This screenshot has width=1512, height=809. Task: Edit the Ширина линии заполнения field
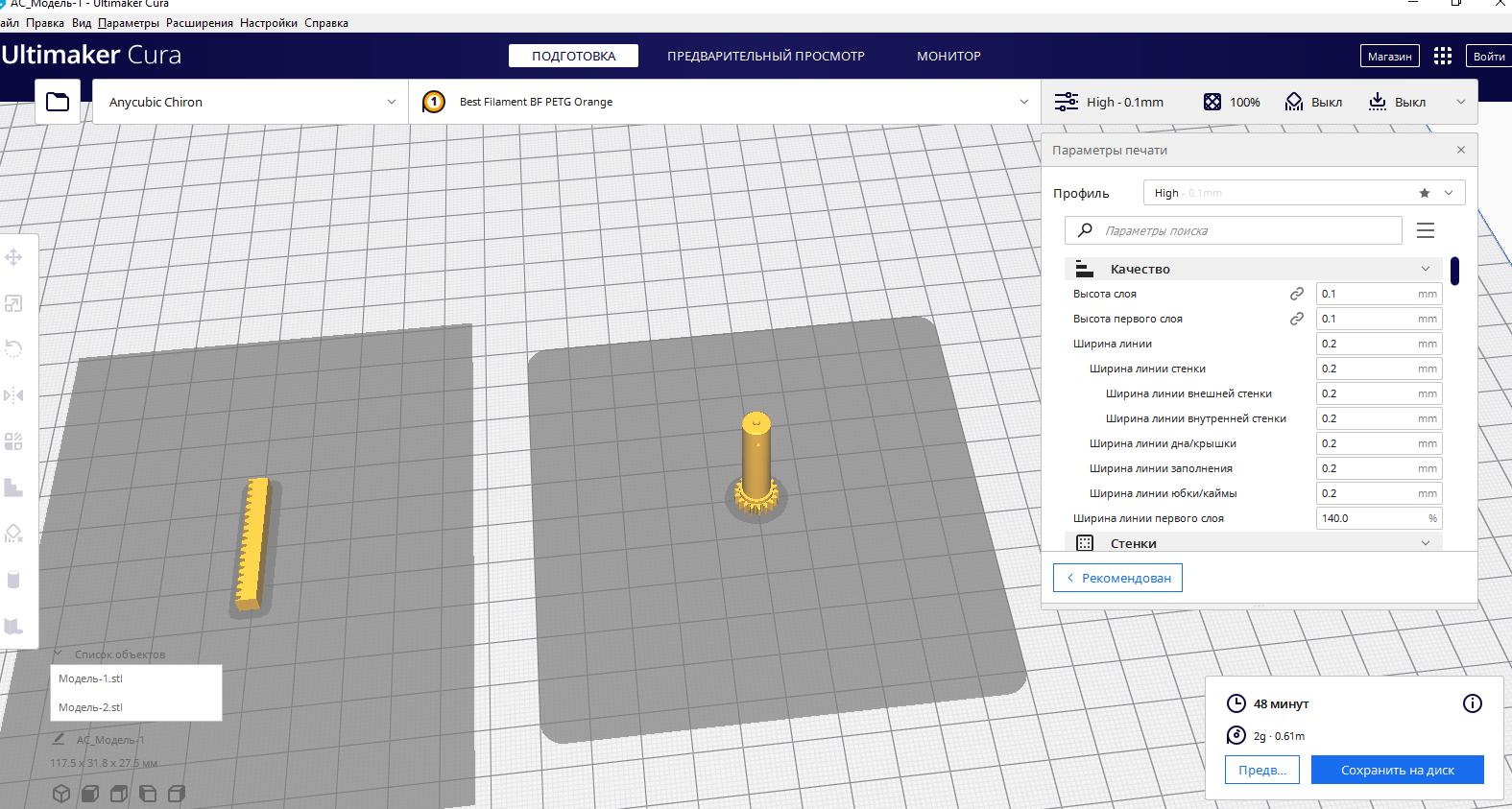1379,468
